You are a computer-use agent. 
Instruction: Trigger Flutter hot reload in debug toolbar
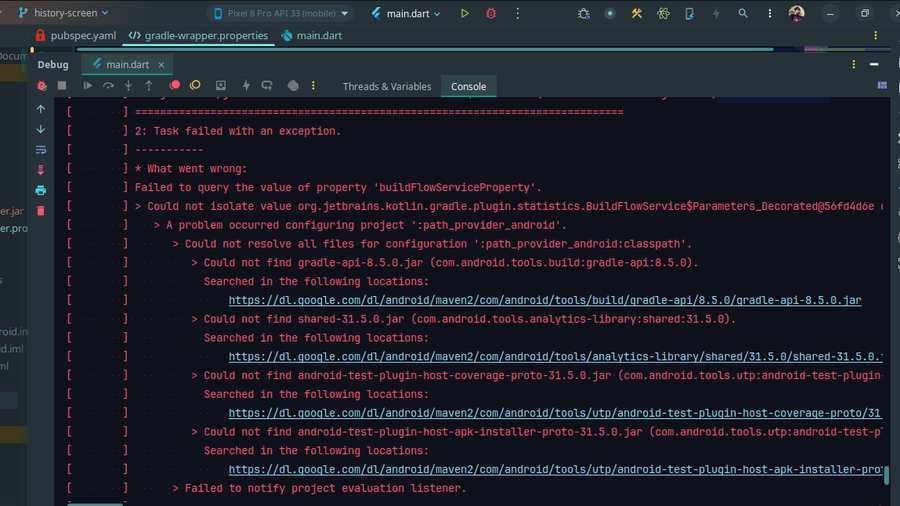[x=246, y=85]
